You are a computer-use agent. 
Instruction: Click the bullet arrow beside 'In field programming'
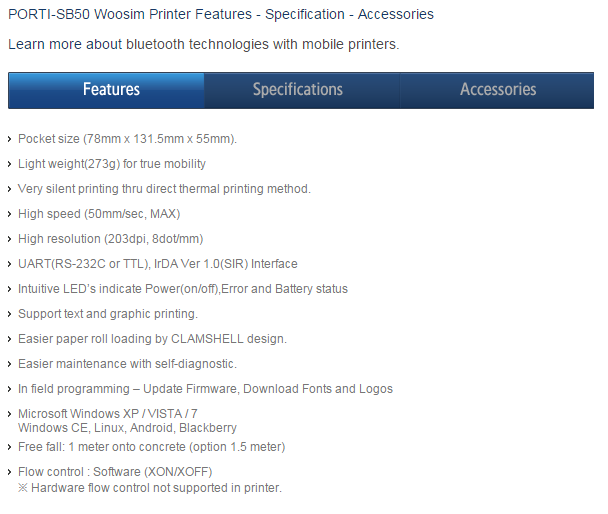(10, 389)
